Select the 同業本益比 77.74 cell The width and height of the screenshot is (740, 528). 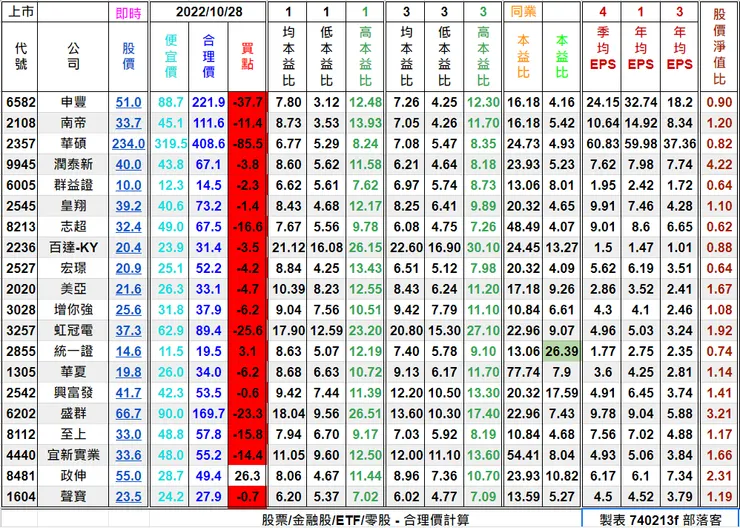pos(523,372)
